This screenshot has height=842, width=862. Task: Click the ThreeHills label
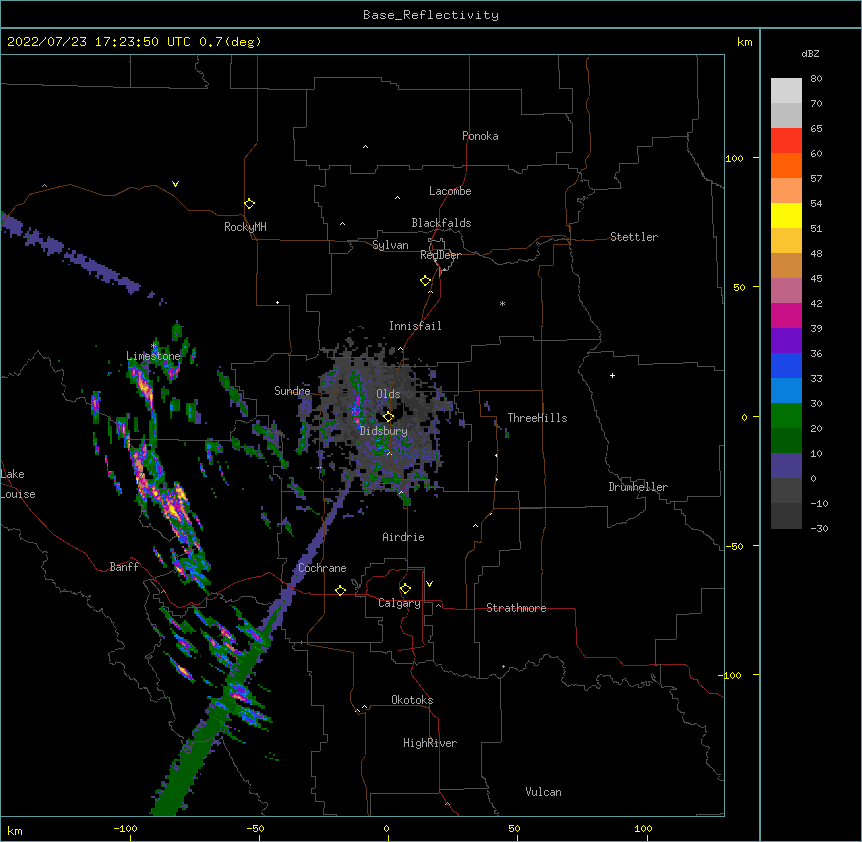coord(537,418)
